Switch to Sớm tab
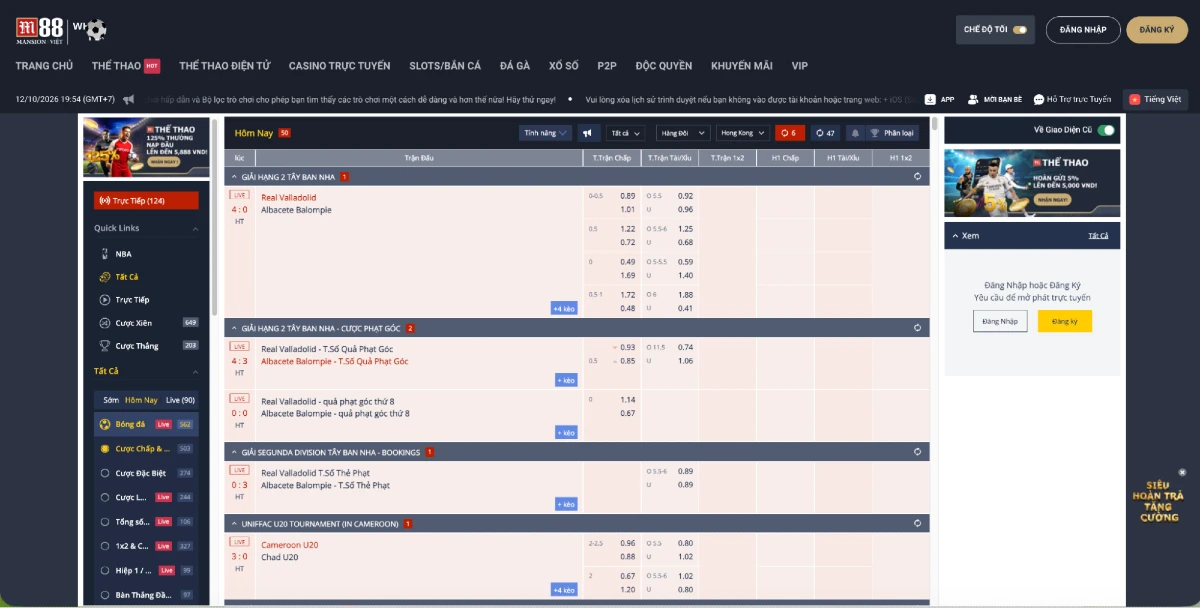Screen dimensions: 1200x608 [111, 400]
